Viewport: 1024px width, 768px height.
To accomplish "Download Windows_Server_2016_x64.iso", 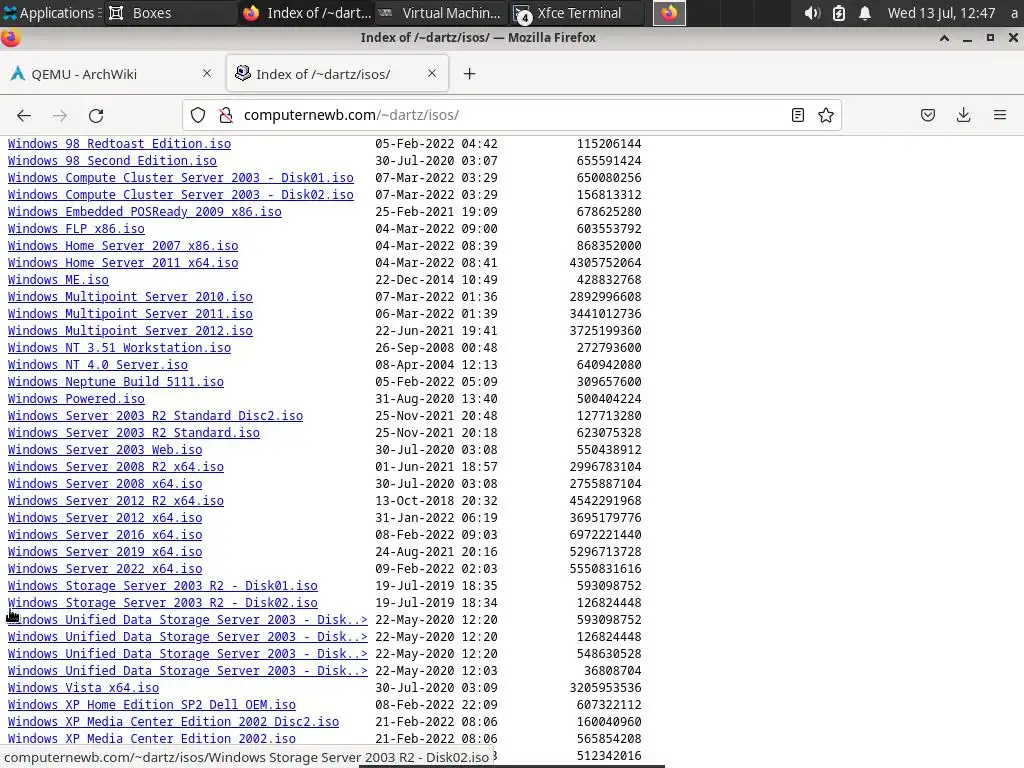I will pos(104,534).
